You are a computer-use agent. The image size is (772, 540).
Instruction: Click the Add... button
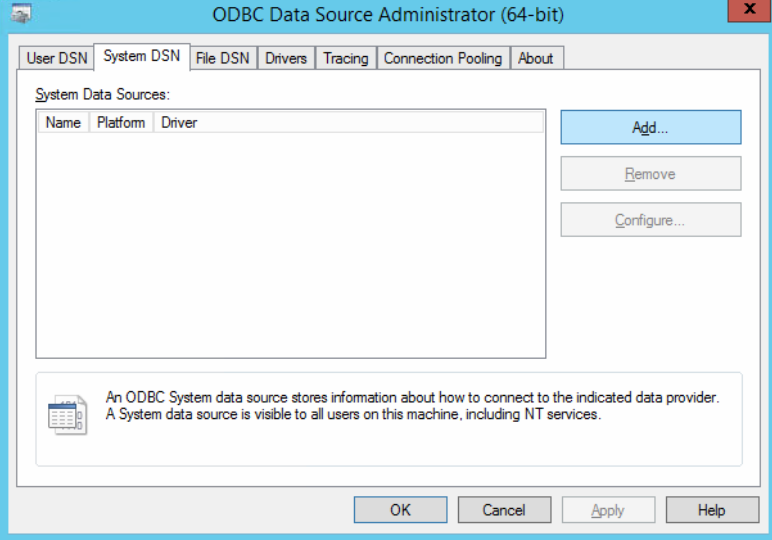pyautogui.click(x=650, y=127)
